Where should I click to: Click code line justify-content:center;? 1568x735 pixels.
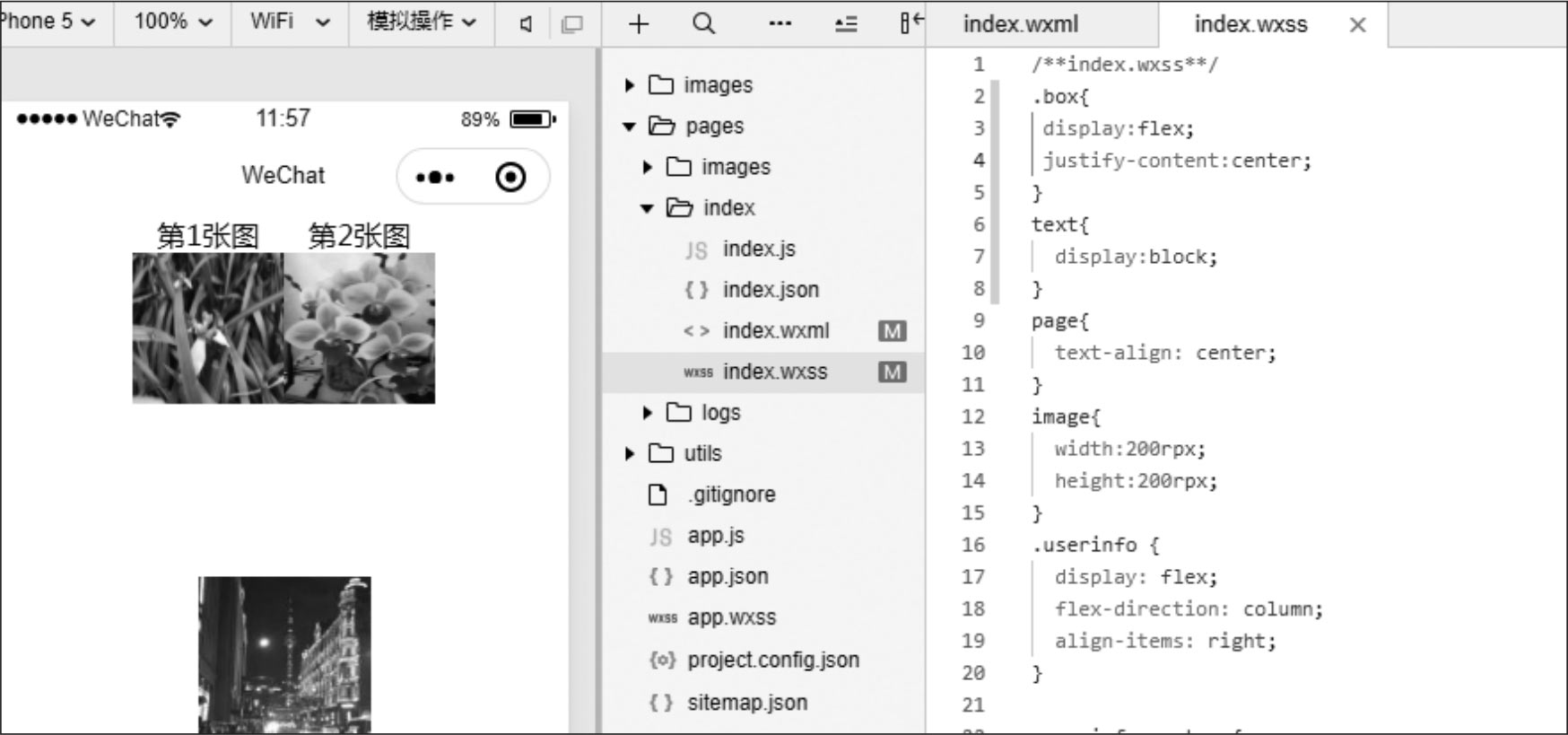[1176, 161]
